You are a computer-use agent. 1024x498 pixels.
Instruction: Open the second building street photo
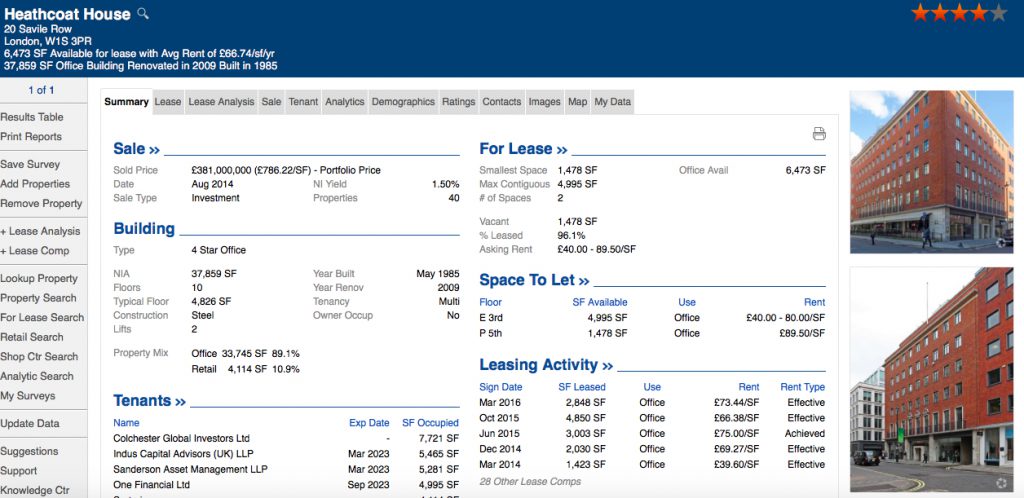[x=930, y=380]
